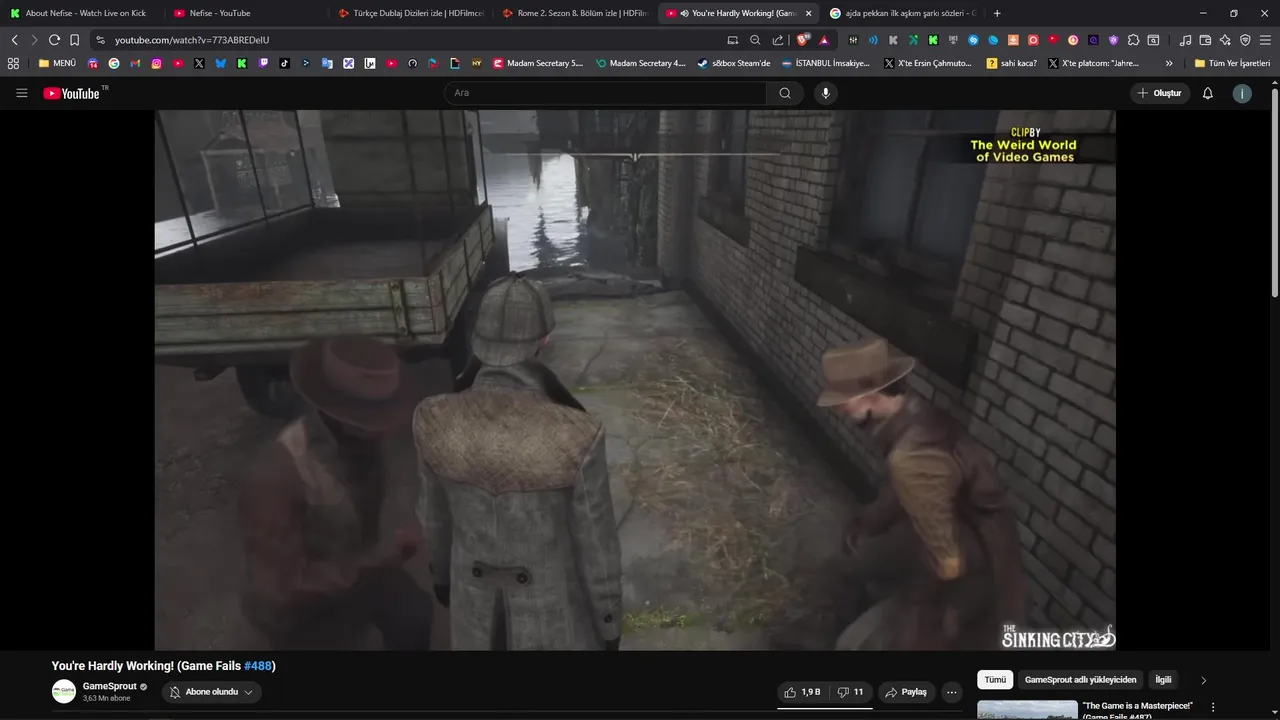
Task: Switch to the ajda pekkan şarkı sözleri tab
Action: pos(903,13)
